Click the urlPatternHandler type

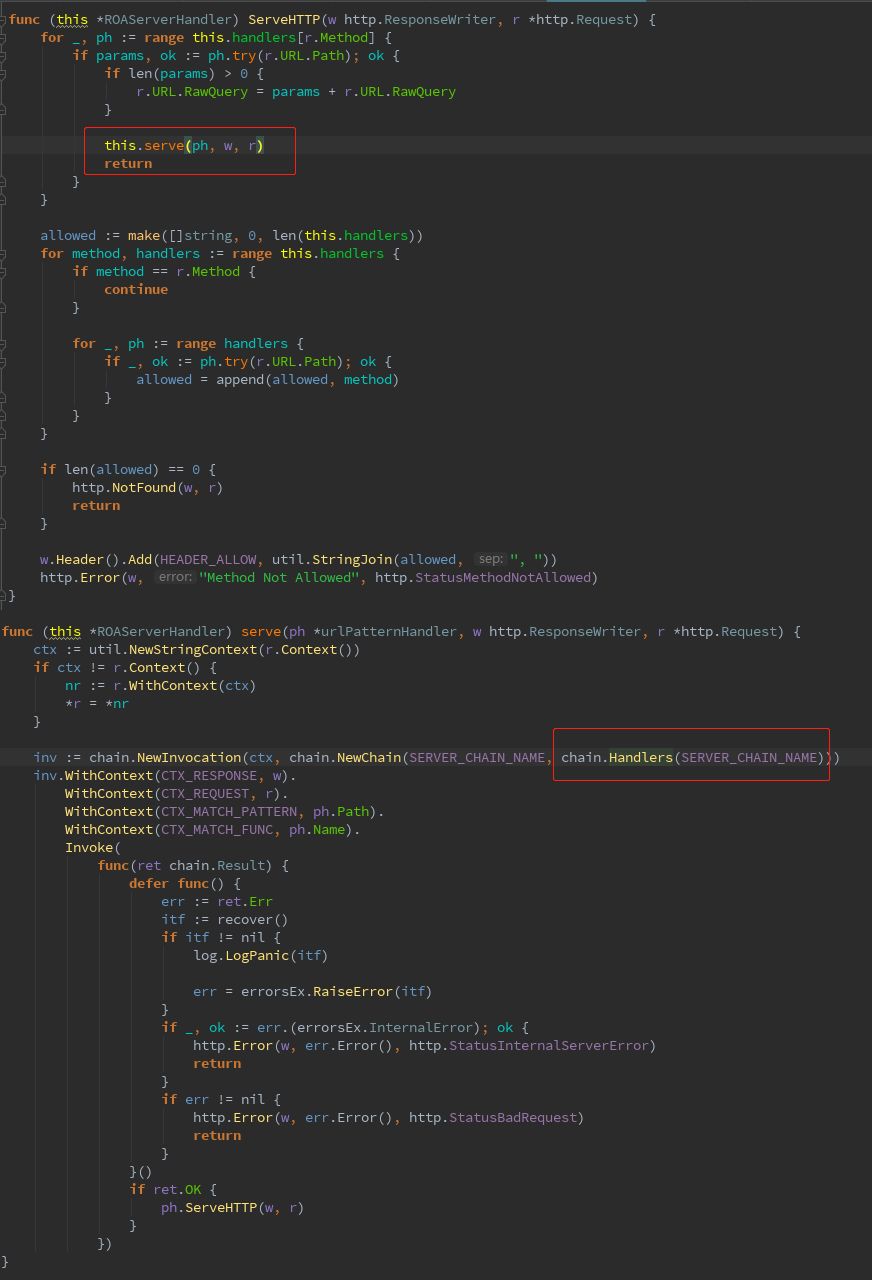pos(389,631)
